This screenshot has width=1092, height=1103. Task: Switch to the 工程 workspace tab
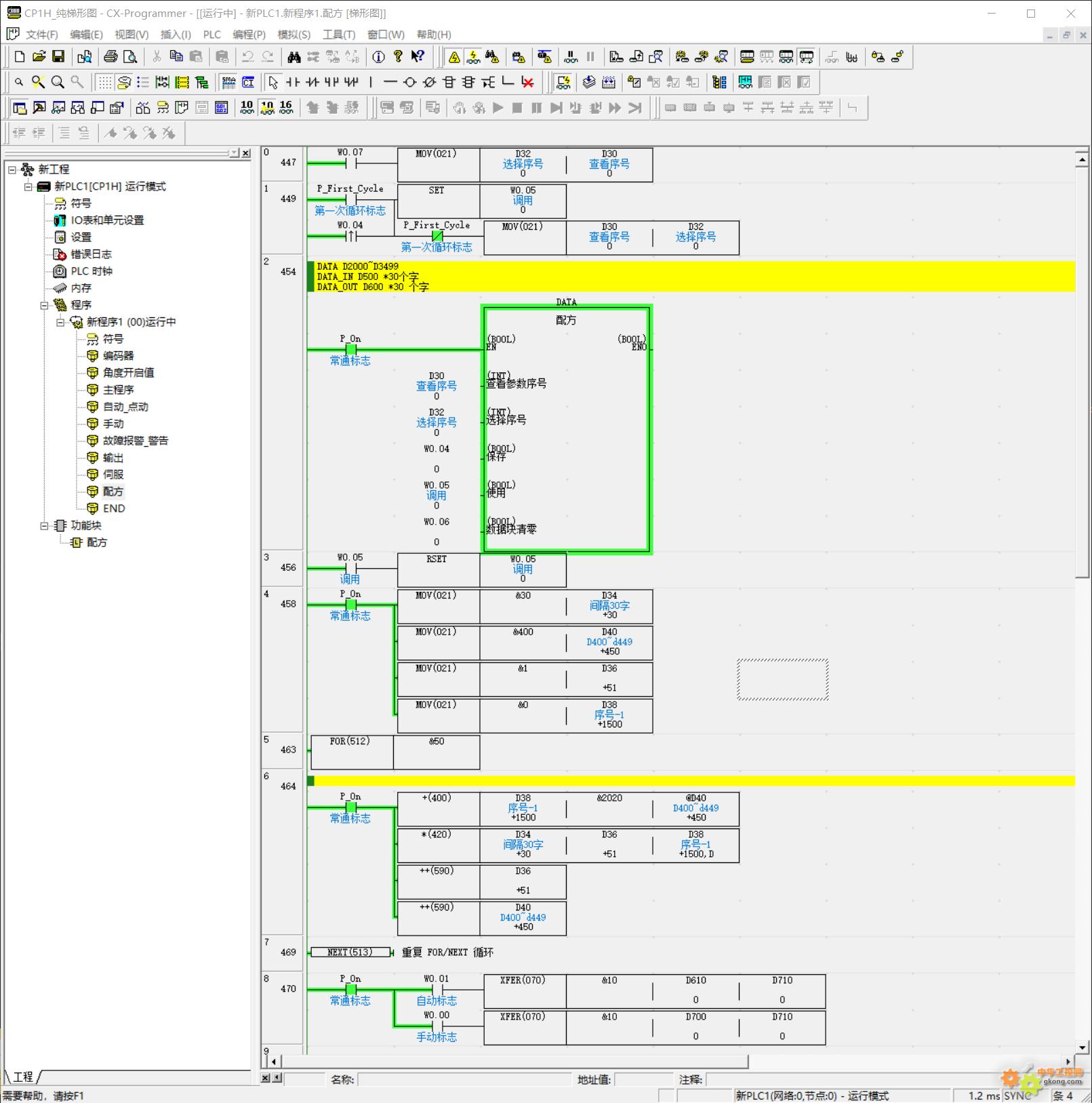pyautogui.click(x=23, y=1077)
